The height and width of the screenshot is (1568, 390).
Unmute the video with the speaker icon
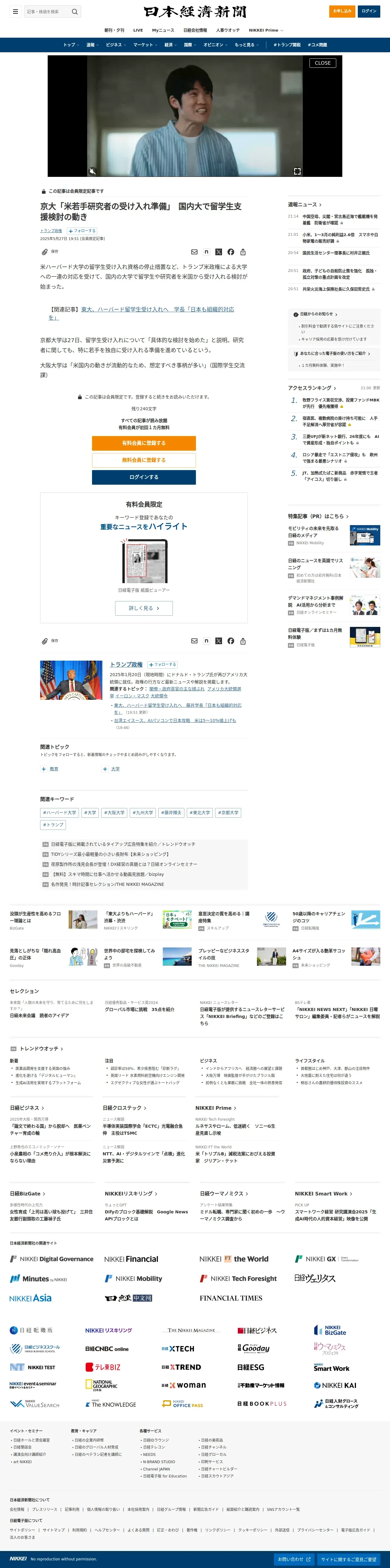coord(92,171)
